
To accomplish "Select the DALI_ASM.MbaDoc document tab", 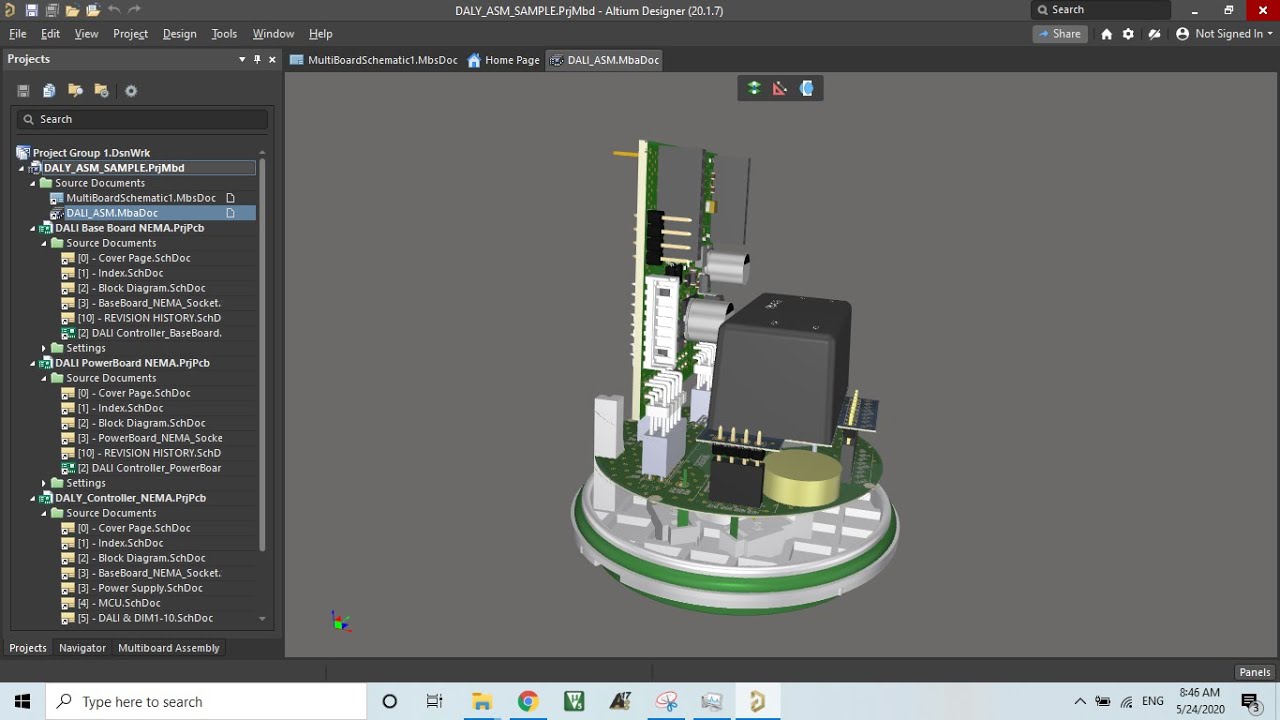I will pos(604,60).
